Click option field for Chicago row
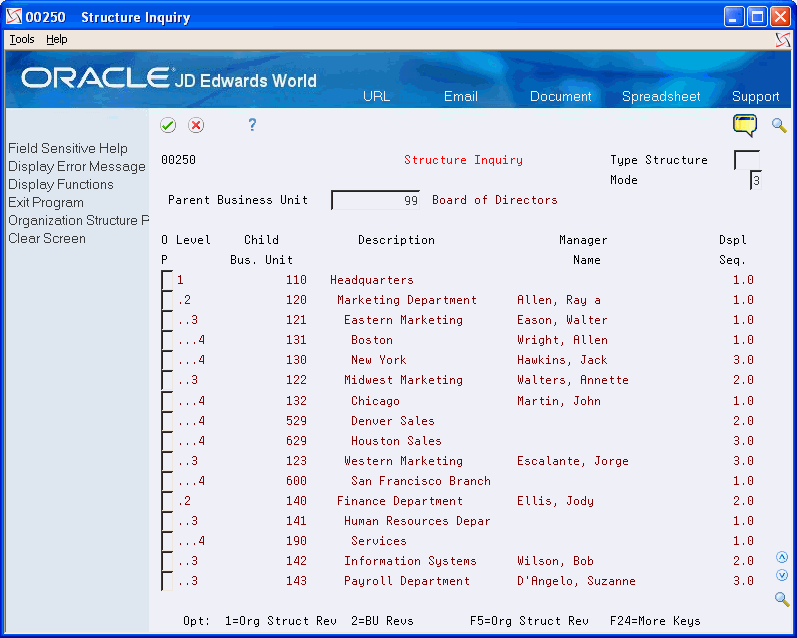 point(167,401)
